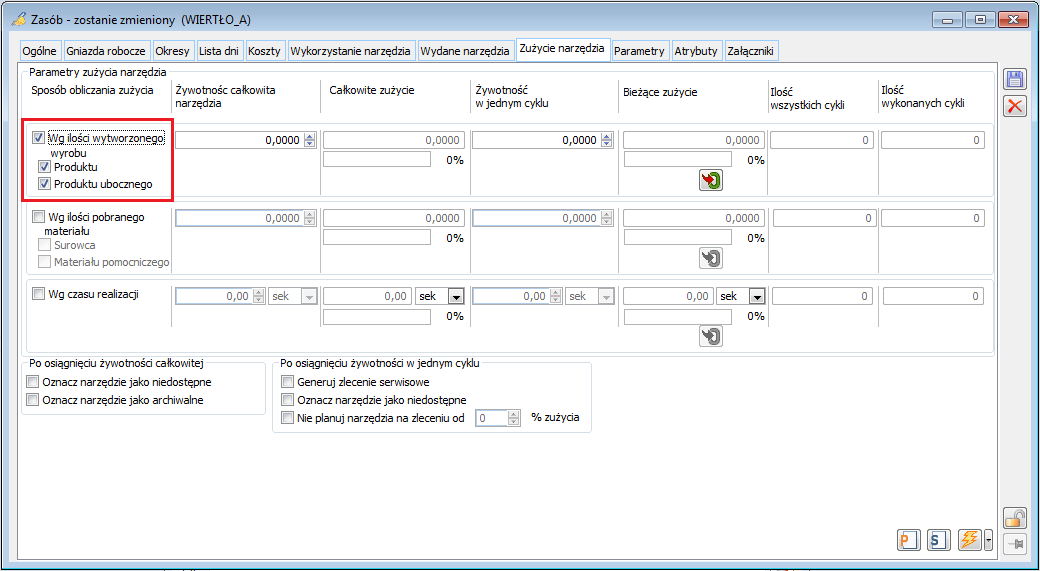Click the blue S icon button
This screenshot has height=571, width=1040.
[937, 540]
